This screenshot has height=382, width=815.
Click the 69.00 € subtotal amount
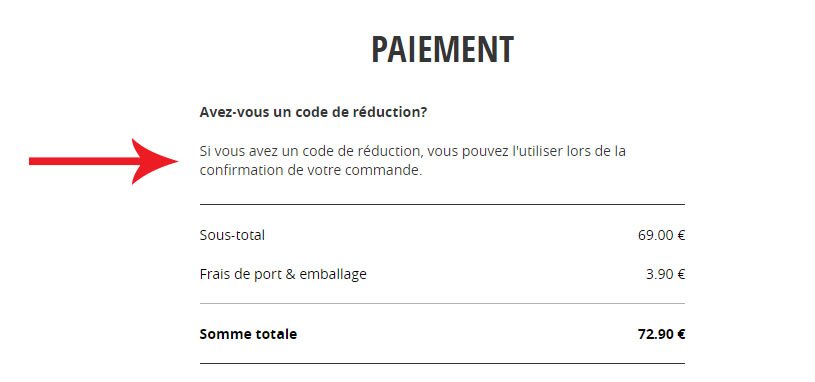(x=661, y=235)
